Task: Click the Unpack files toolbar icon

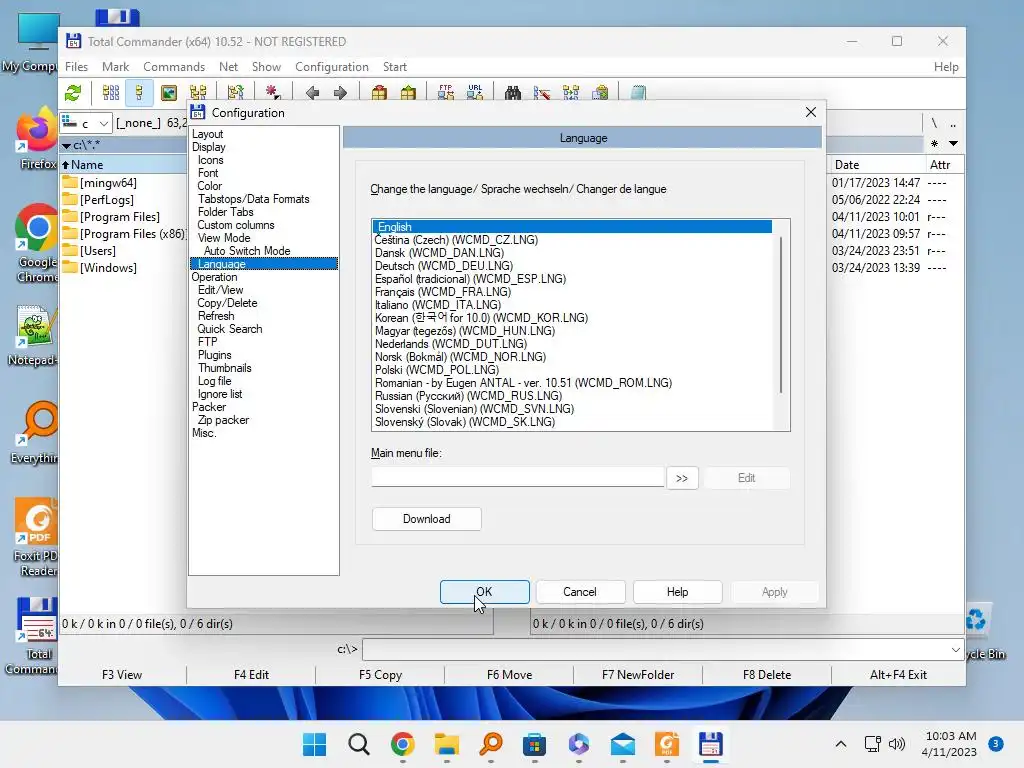Action: pos(408,93)
